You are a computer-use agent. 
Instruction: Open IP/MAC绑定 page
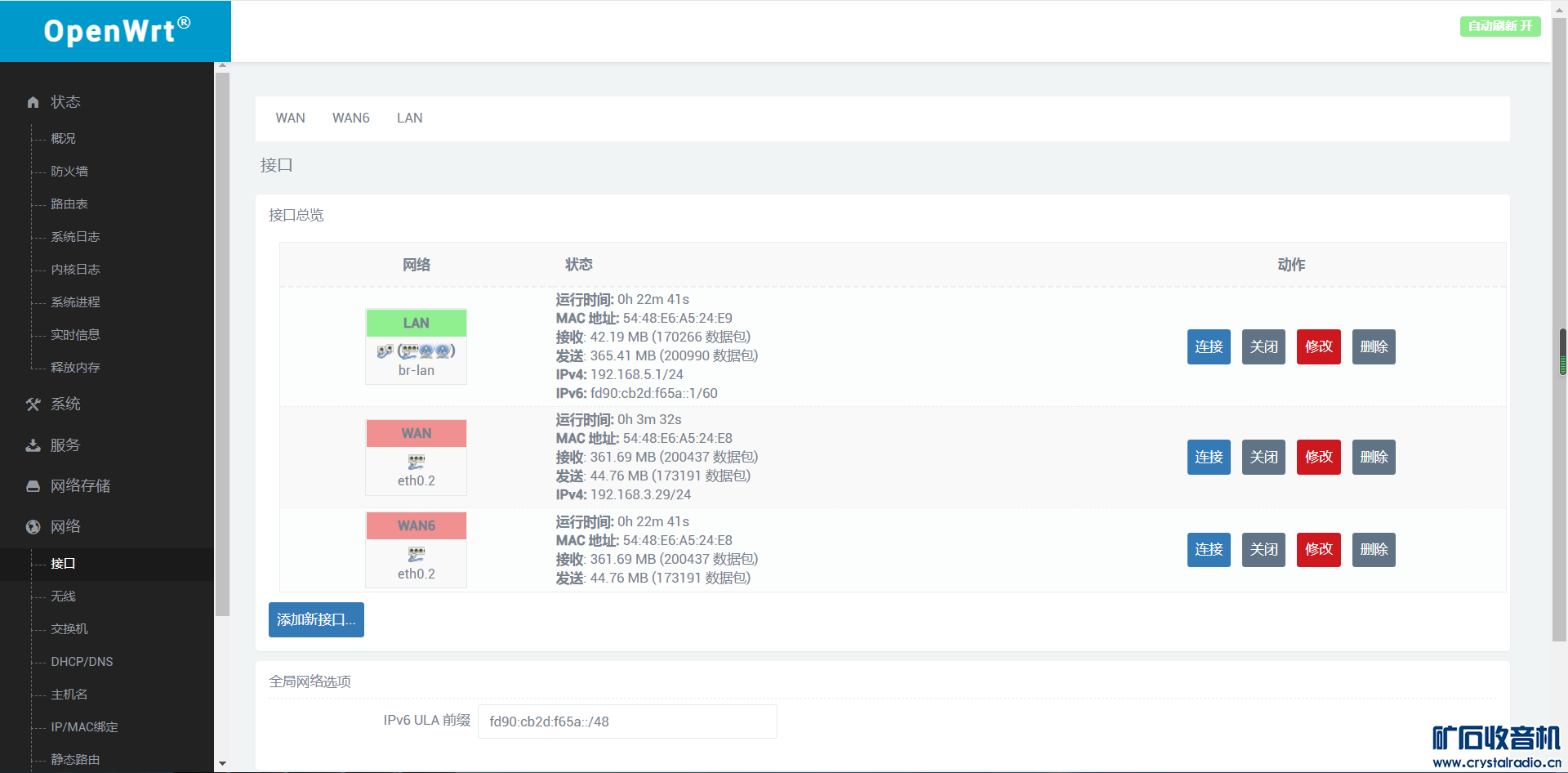84,727
